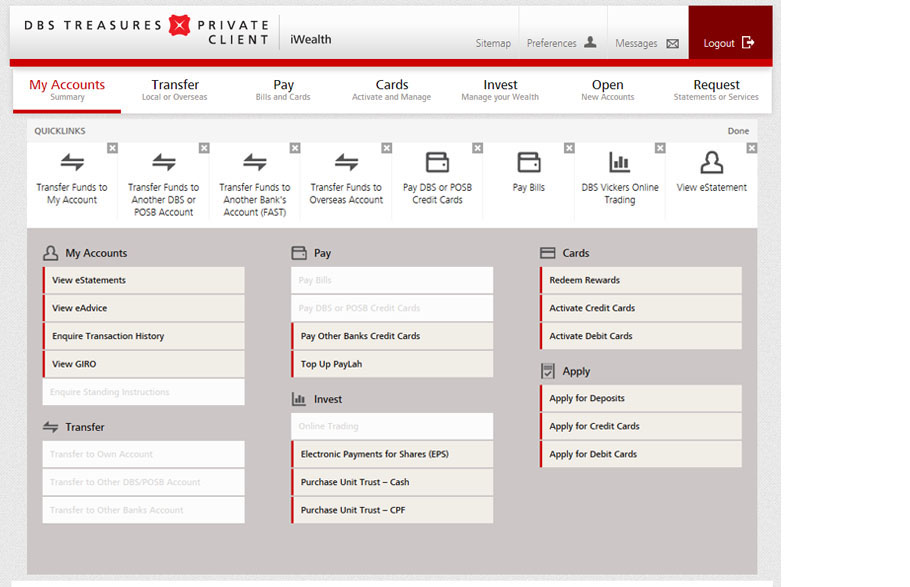
Task: Click the greyed Pay Bills list item
Action: (392, 280)
